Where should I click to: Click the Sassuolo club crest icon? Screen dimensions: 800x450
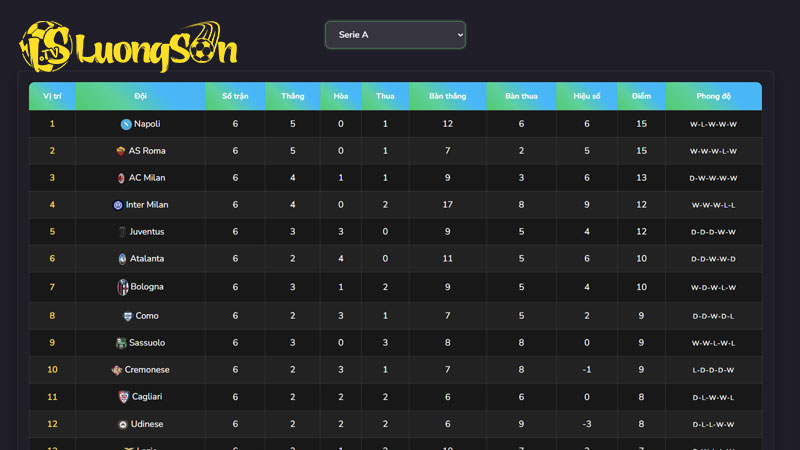click(x=121, y=343)
